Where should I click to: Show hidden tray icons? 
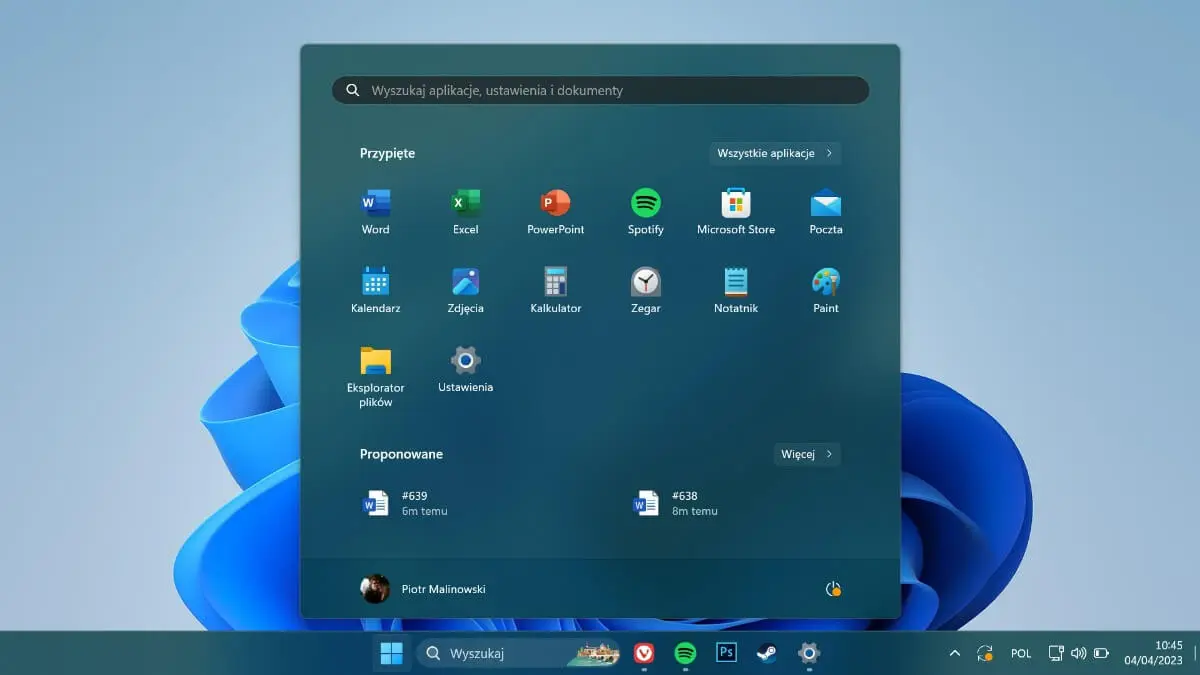pos(954,653)
